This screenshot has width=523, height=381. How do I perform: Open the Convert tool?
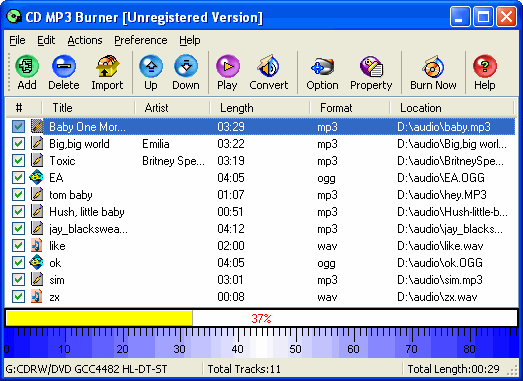click(269, 66)
